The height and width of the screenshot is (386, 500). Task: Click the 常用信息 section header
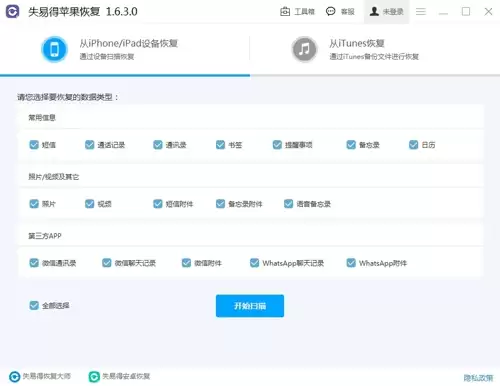click(42, 118)
